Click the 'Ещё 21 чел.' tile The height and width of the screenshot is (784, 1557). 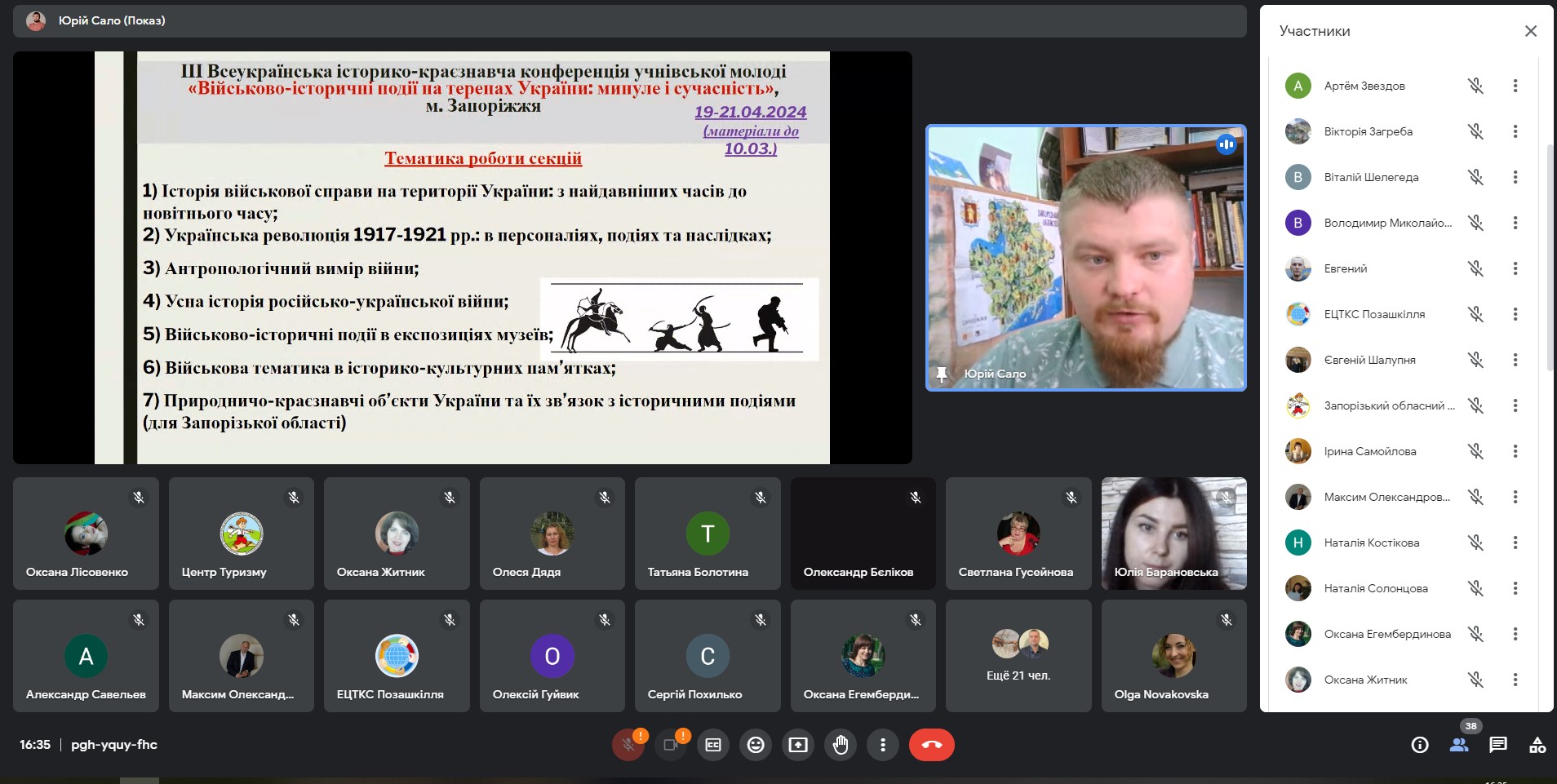click(1018, 656)
